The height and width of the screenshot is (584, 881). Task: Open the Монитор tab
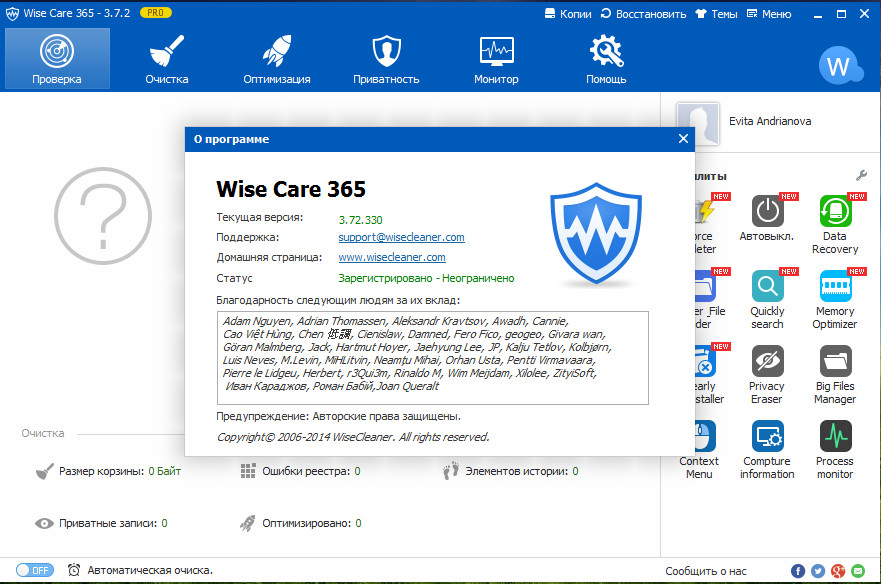(x=496, y=59)
